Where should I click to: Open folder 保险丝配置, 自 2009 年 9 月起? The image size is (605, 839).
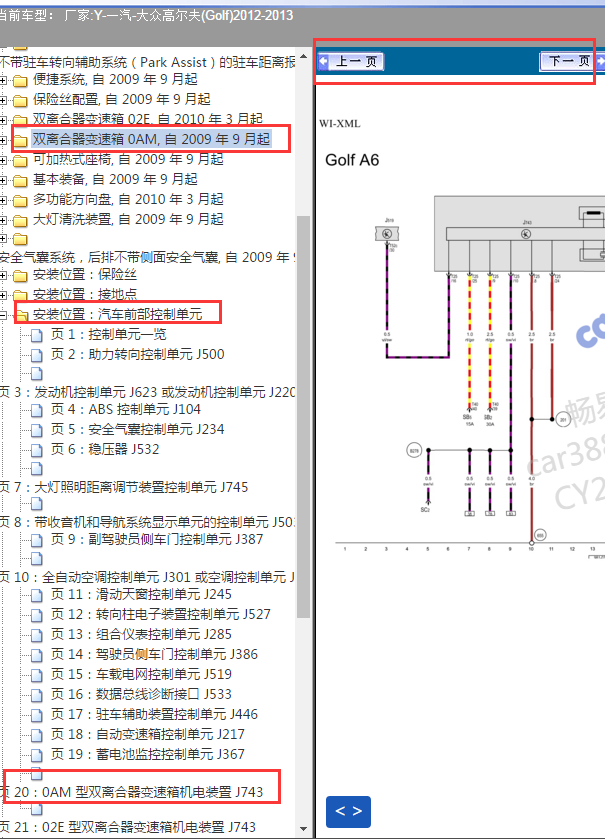(121, 99)
